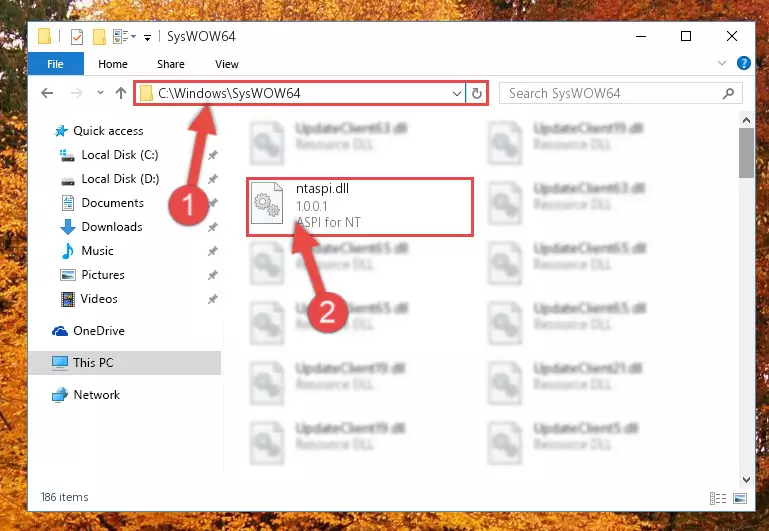Click the address bar path C:\Windows\SysWOW64
Screen dimensions: 769x531
229,93
